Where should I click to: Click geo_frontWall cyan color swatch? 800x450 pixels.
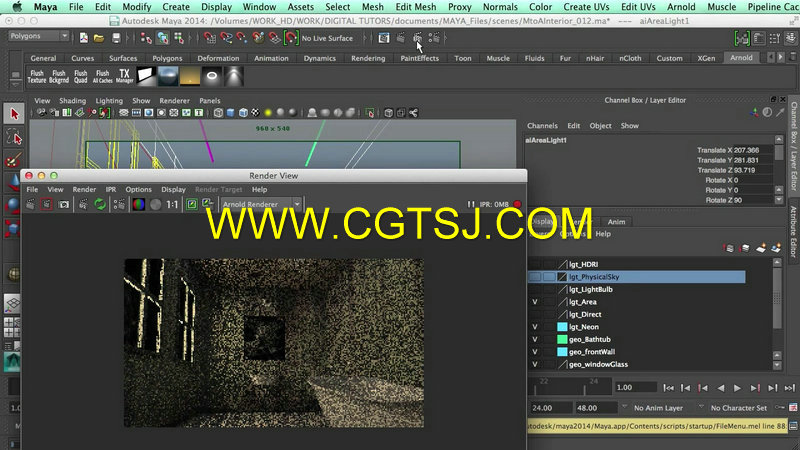click(562, 352)
